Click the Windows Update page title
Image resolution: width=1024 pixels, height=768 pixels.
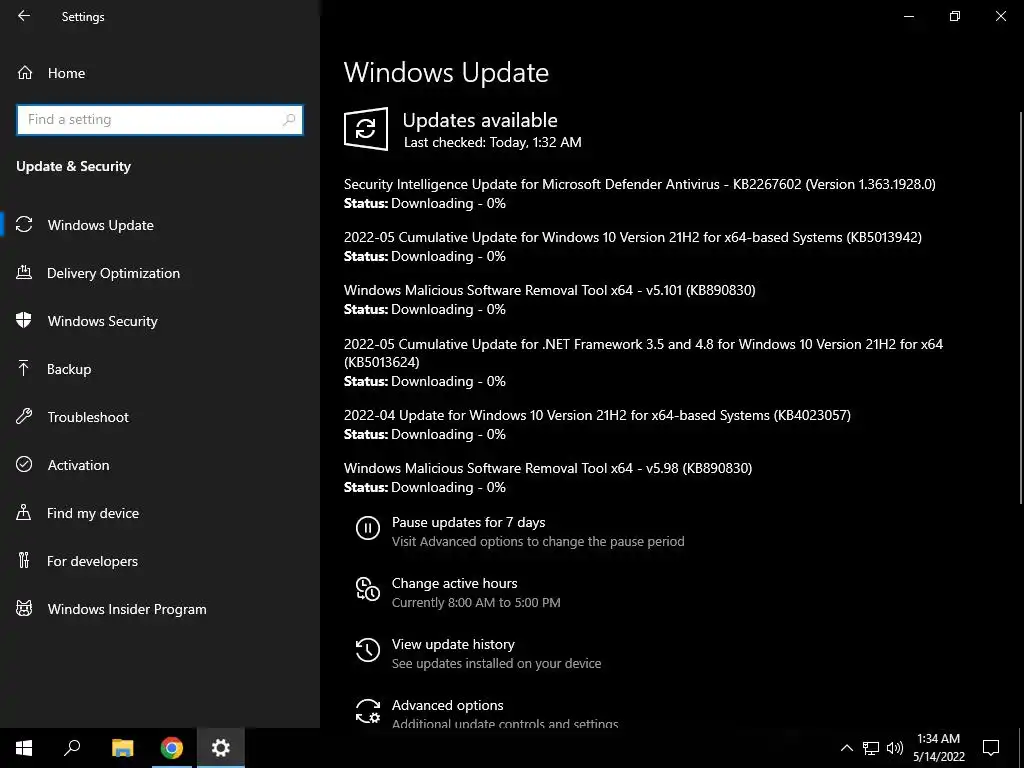click(x=446, y=72)
